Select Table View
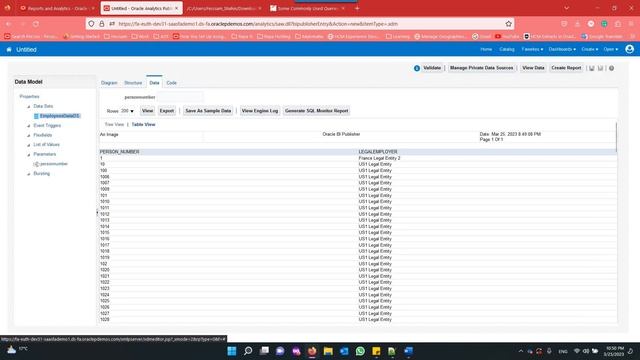 click(143, 124)
